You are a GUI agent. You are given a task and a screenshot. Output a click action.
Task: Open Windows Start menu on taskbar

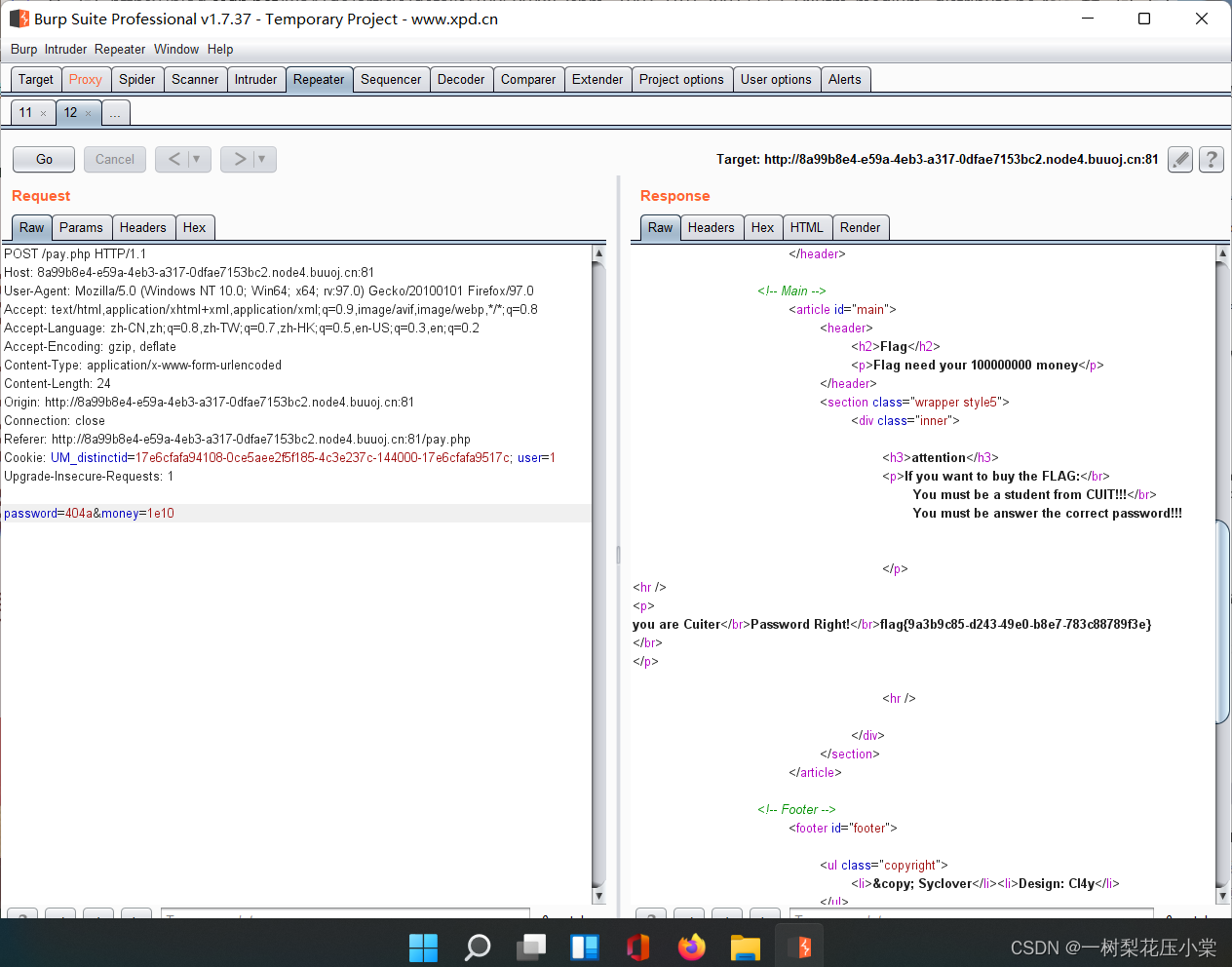click(x=423, y=947)
